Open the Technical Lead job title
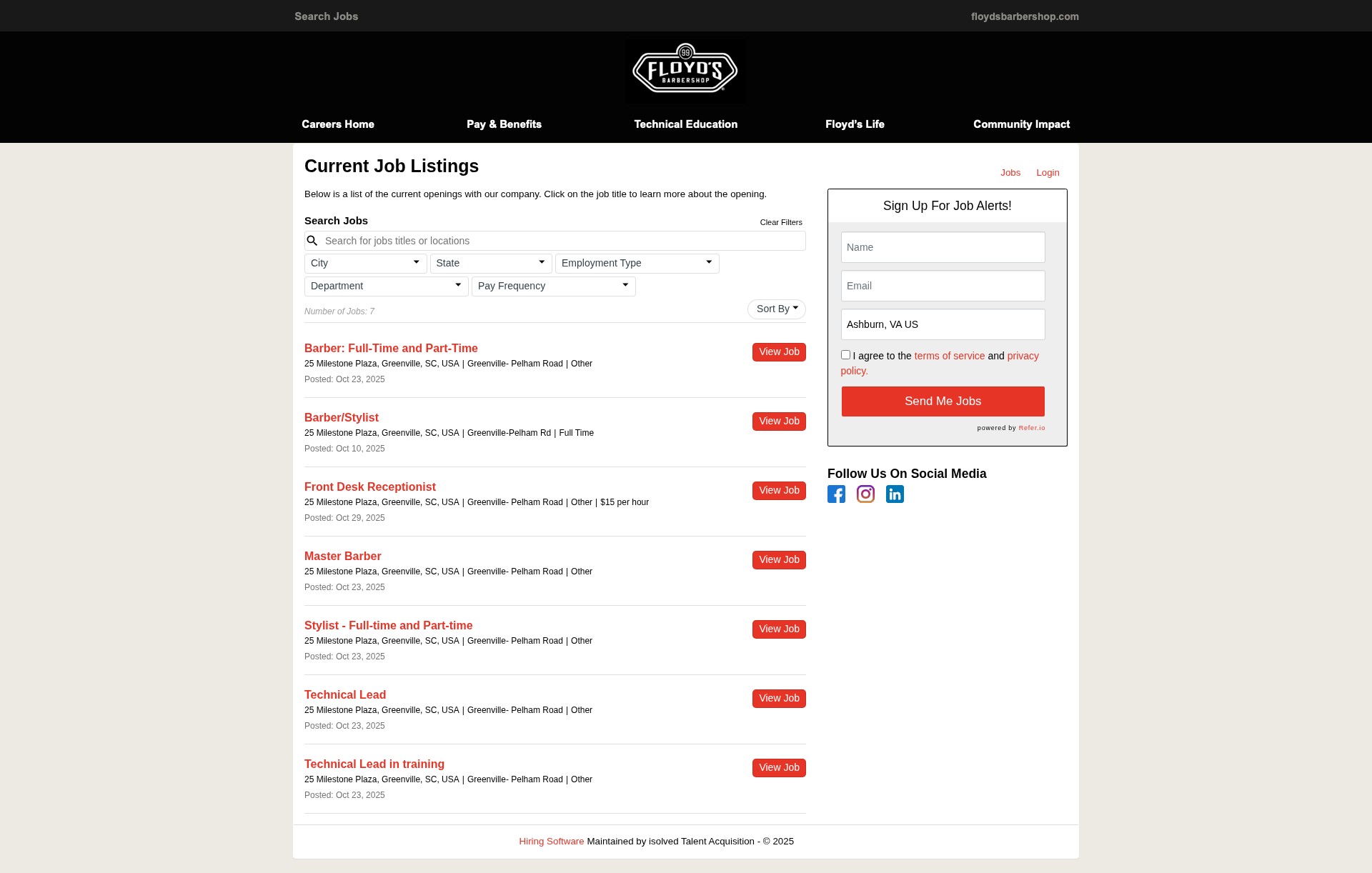1372x873 pixels. pyautogui.click(x=345, y=695)
